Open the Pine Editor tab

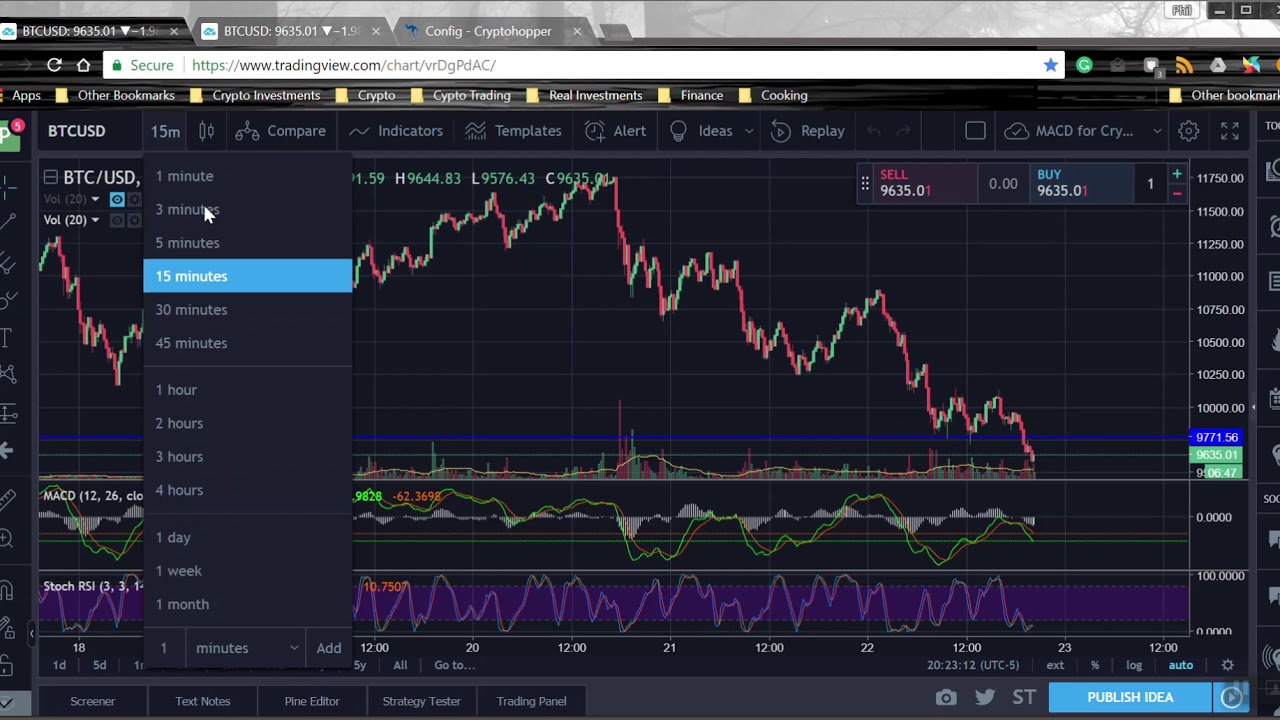[x=312, y=701]
